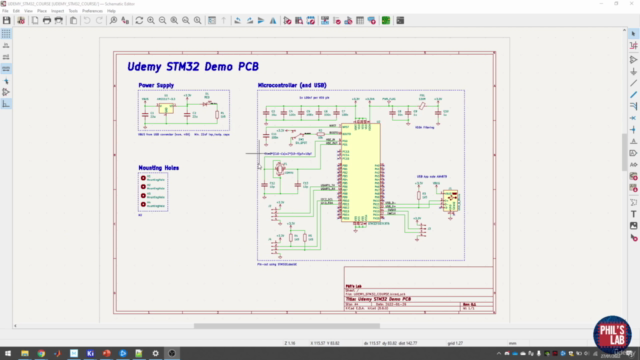Select the Draw Wire tool
The image size is (640, 360).
click(633, 83)
